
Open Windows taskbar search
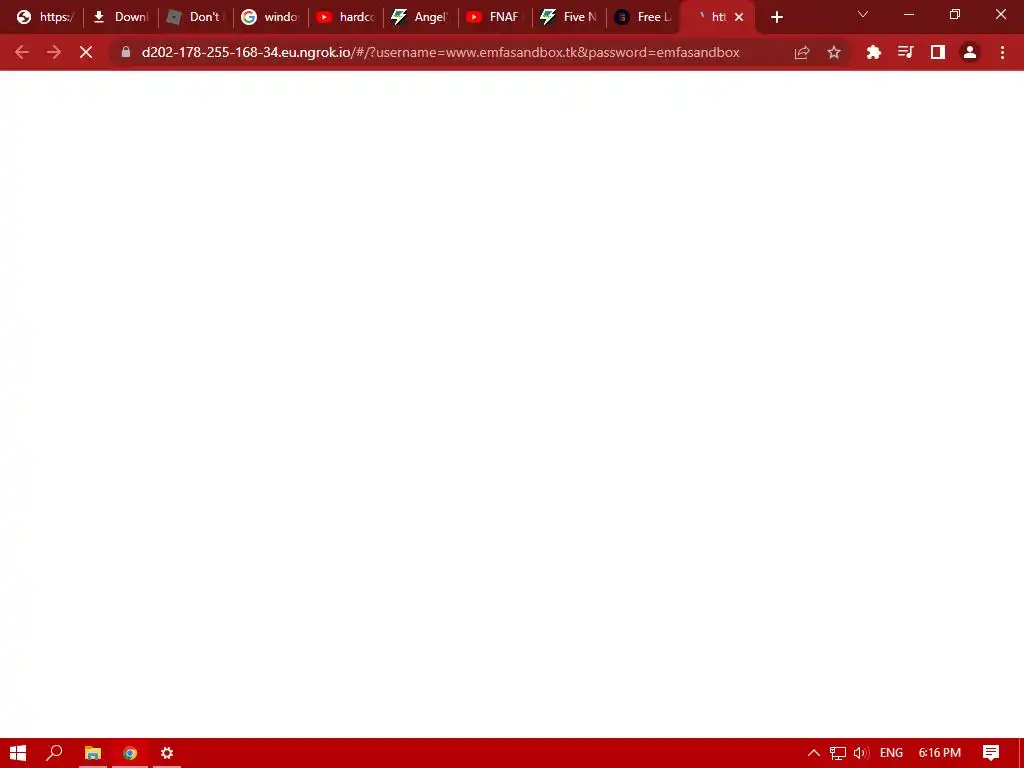54,753
